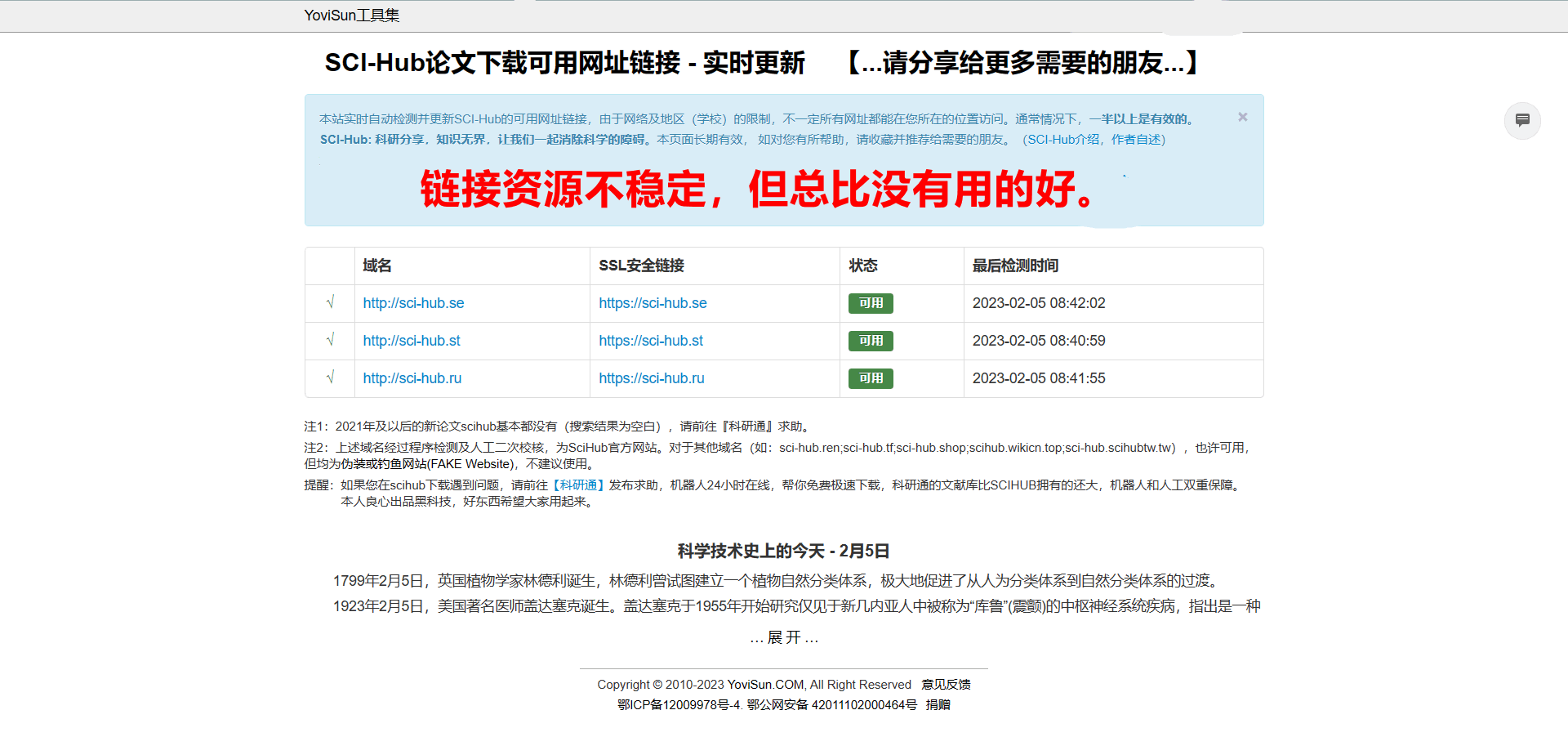1568x737 pixels.
Task: Click the 1923年2月5日 history entry
Action: (x=796, y=606)
